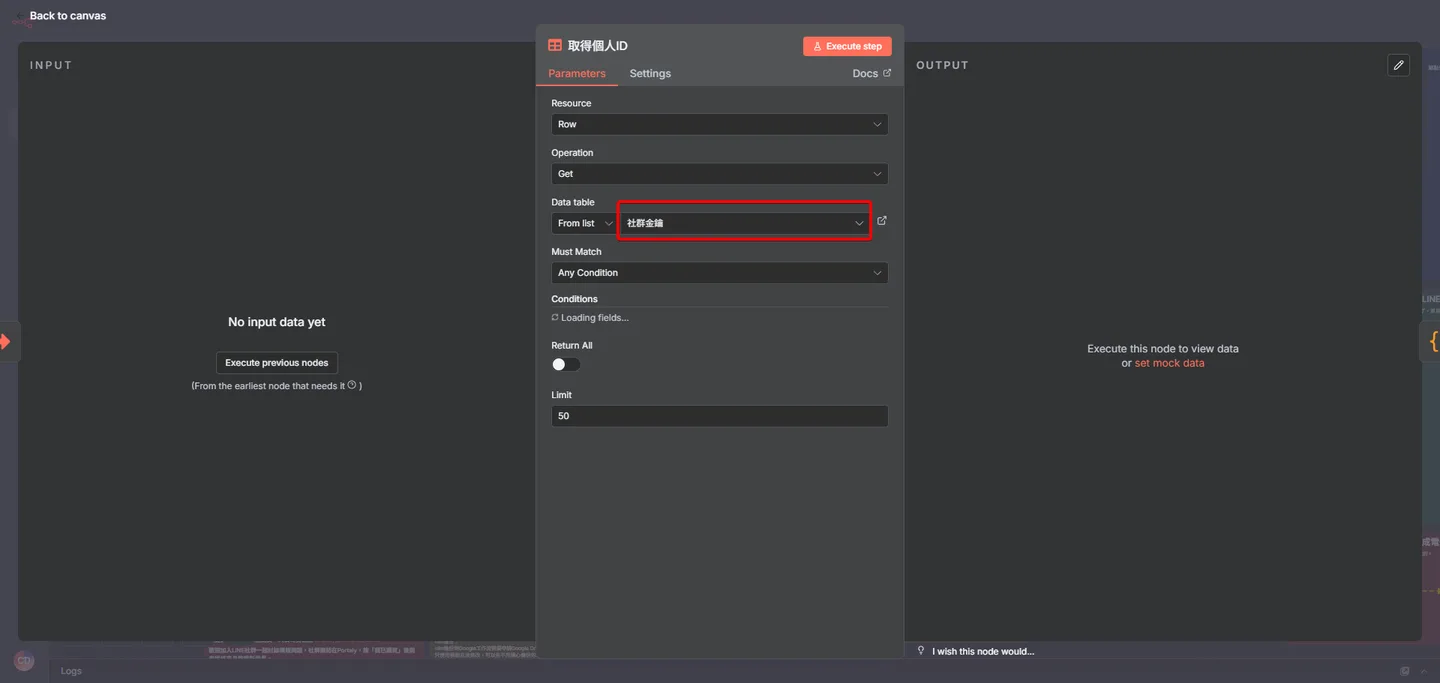Click the info icon after 'needs it'
The image size is (1440, 683).
[352, 385]
